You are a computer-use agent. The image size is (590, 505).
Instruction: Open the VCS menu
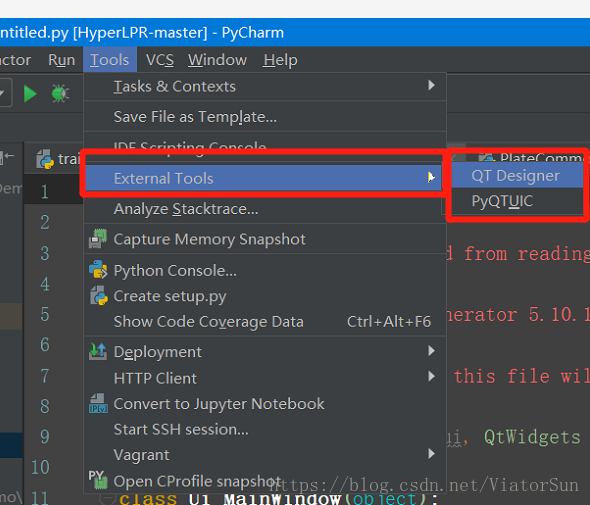(x=160, y=60)
